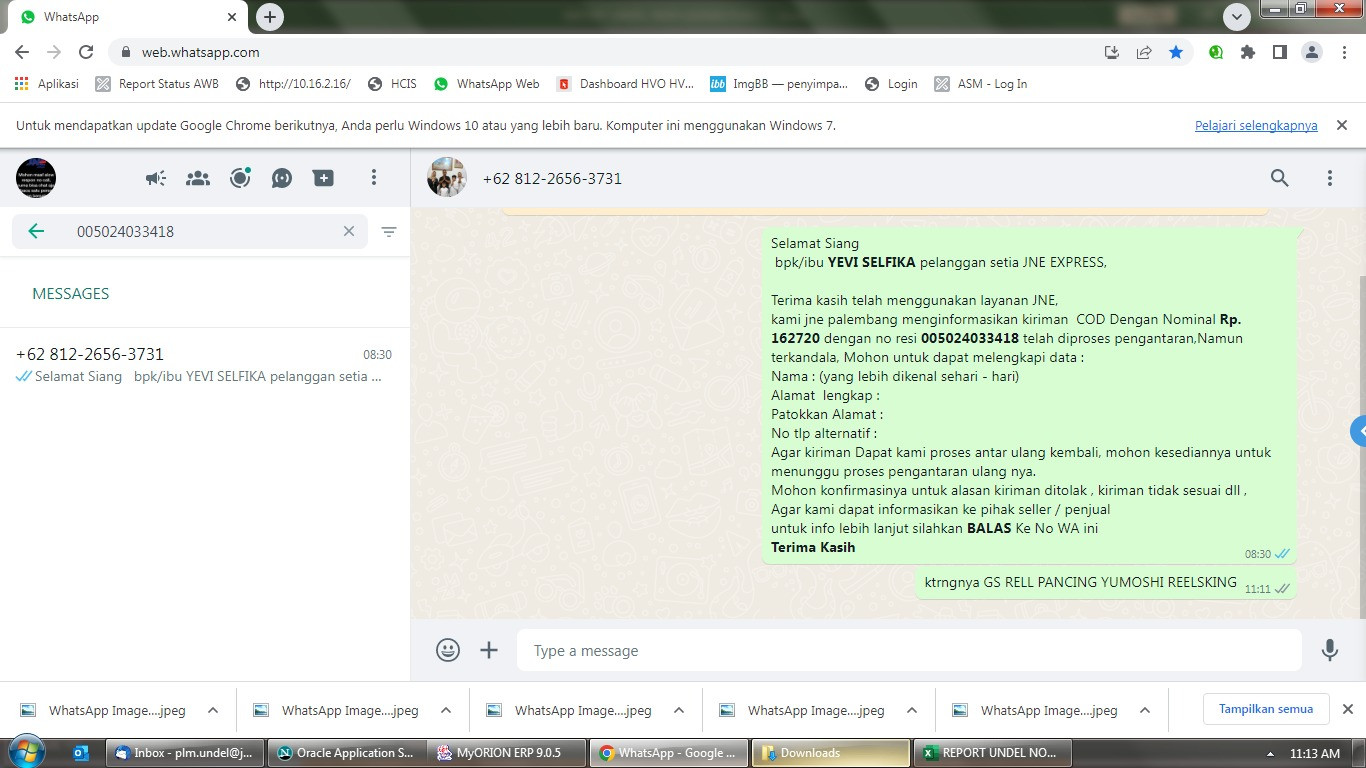Expand options for third WhatsApp Image download
1366x768 pixels.
click(679, 710)
